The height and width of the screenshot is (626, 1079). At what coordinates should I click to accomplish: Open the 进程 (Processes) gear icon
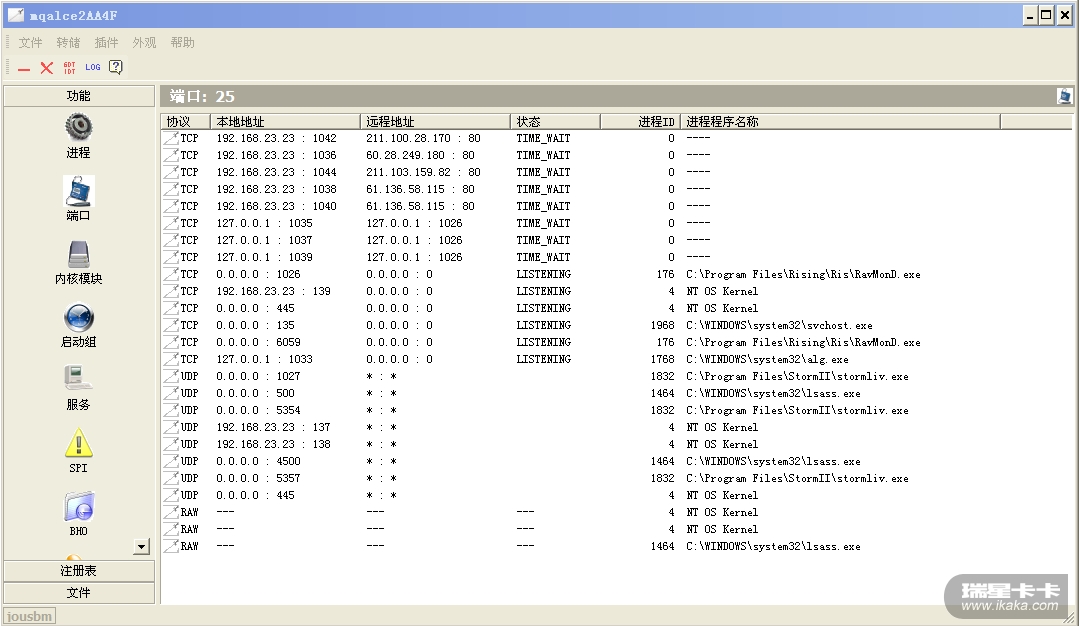[78, 127]
